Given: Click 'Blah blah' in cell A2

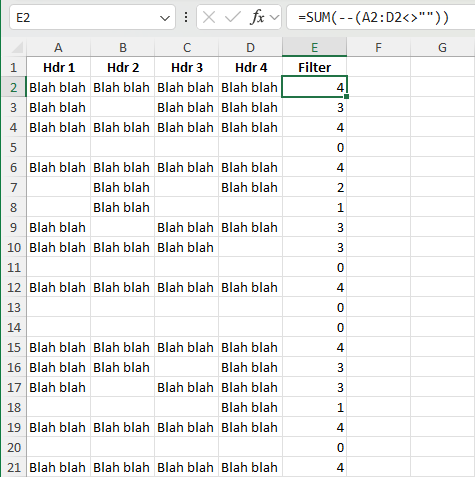Looking at the screenshot, I should 57,87.
